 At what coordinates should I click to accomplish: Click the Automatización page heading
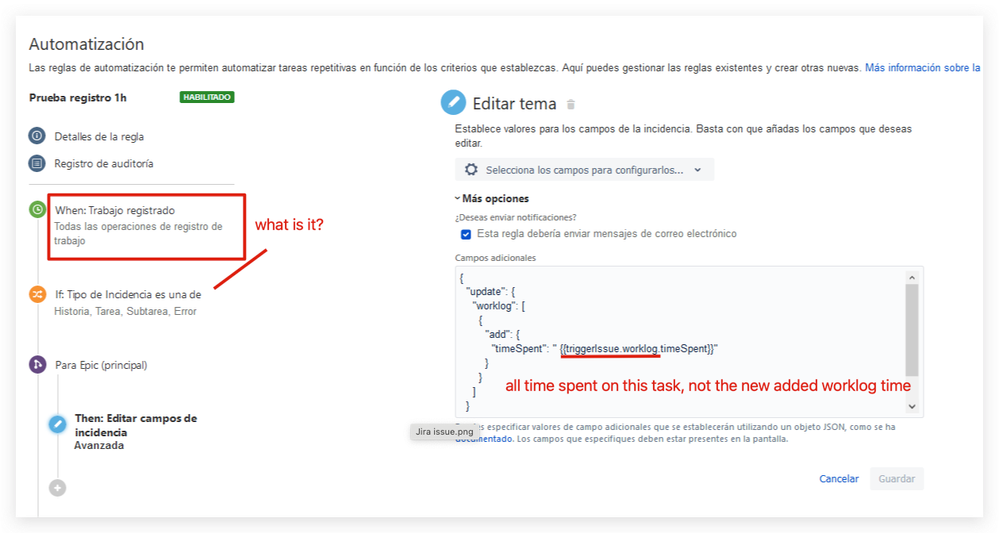coord(87,44)
